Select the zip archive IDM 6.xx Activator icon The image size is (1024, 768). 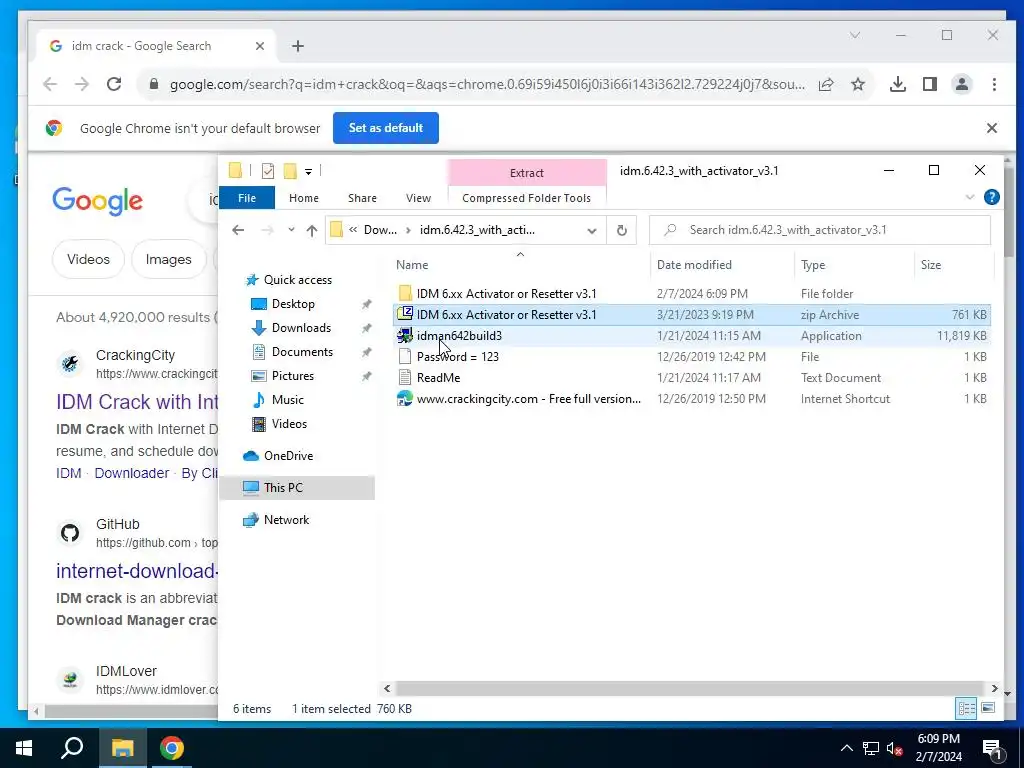405,314
